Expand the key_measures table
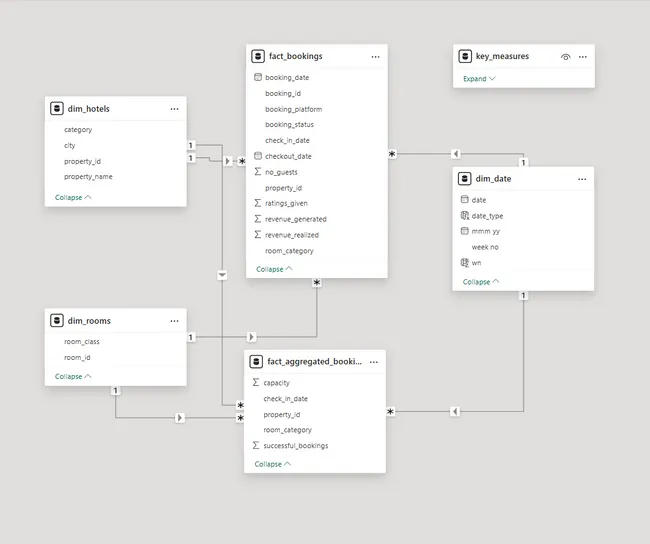This screenshot has width=650, height=544. 479,79
